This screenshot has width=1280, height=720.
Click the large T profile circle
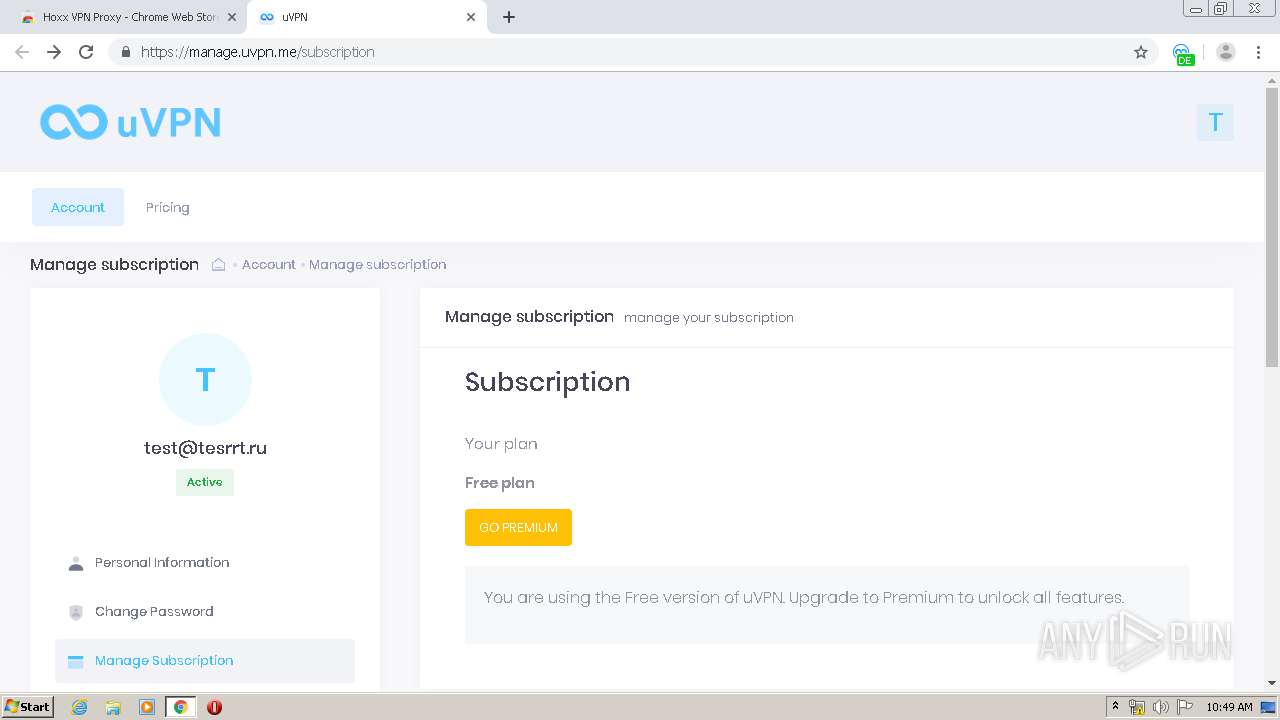point(205,379)
